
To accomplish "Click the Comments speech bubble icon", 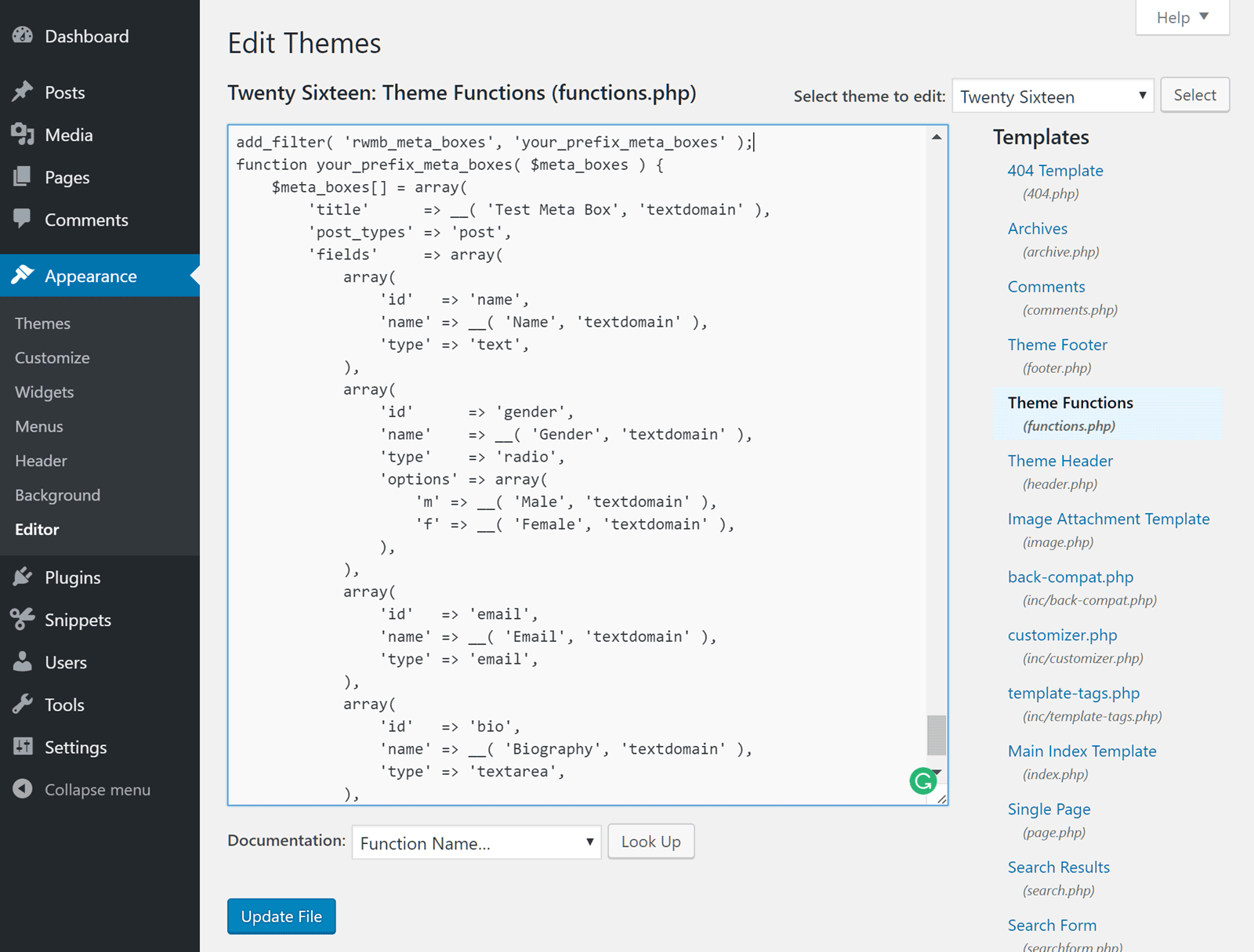I will coord(23,219).
